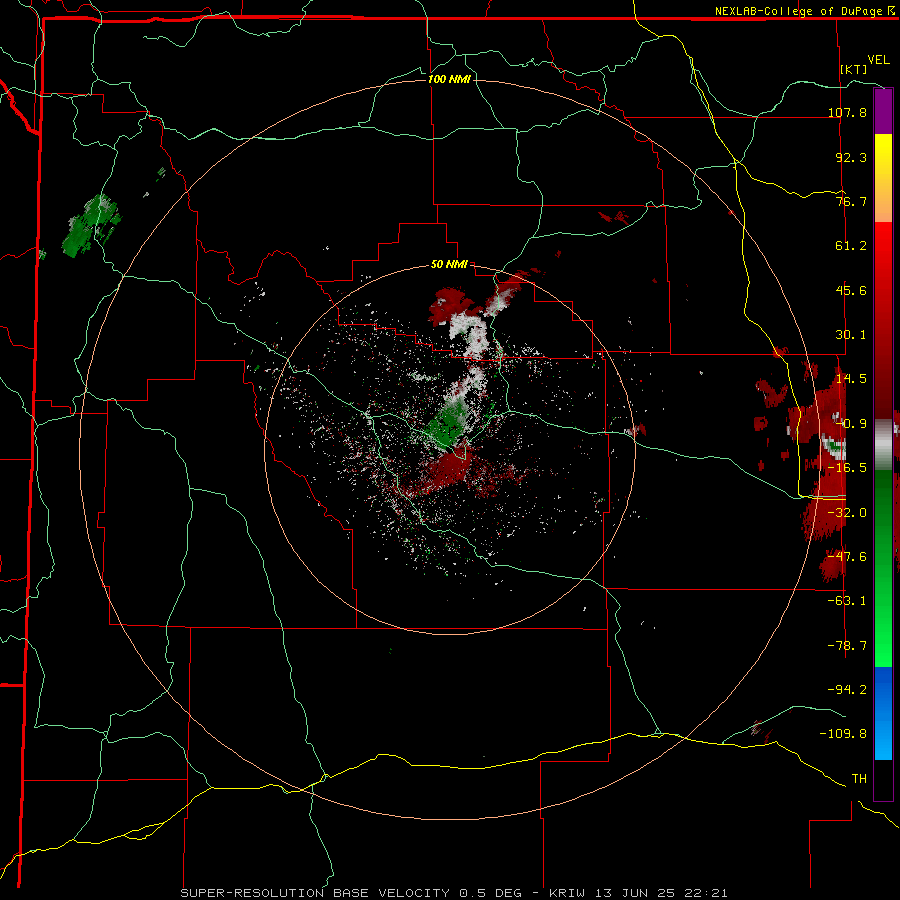The image size is (900, 900).
Task: Click the 30.1 scale value
Action: point(851,335)
